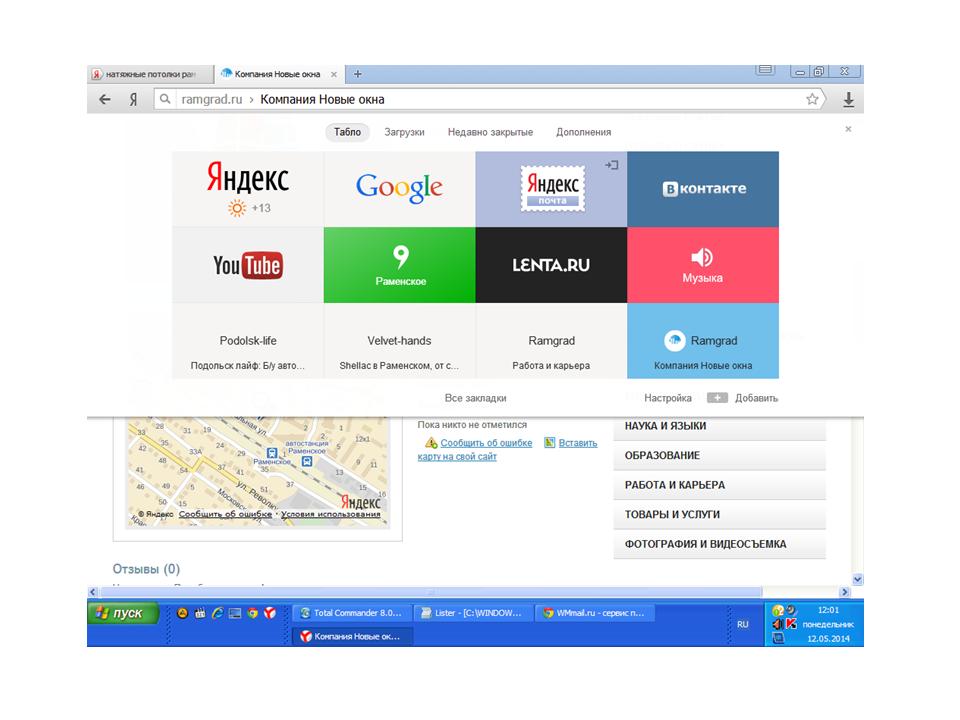Click the vertical scrollbar down arrow
The image size is (960, 720).
[857, 579]
